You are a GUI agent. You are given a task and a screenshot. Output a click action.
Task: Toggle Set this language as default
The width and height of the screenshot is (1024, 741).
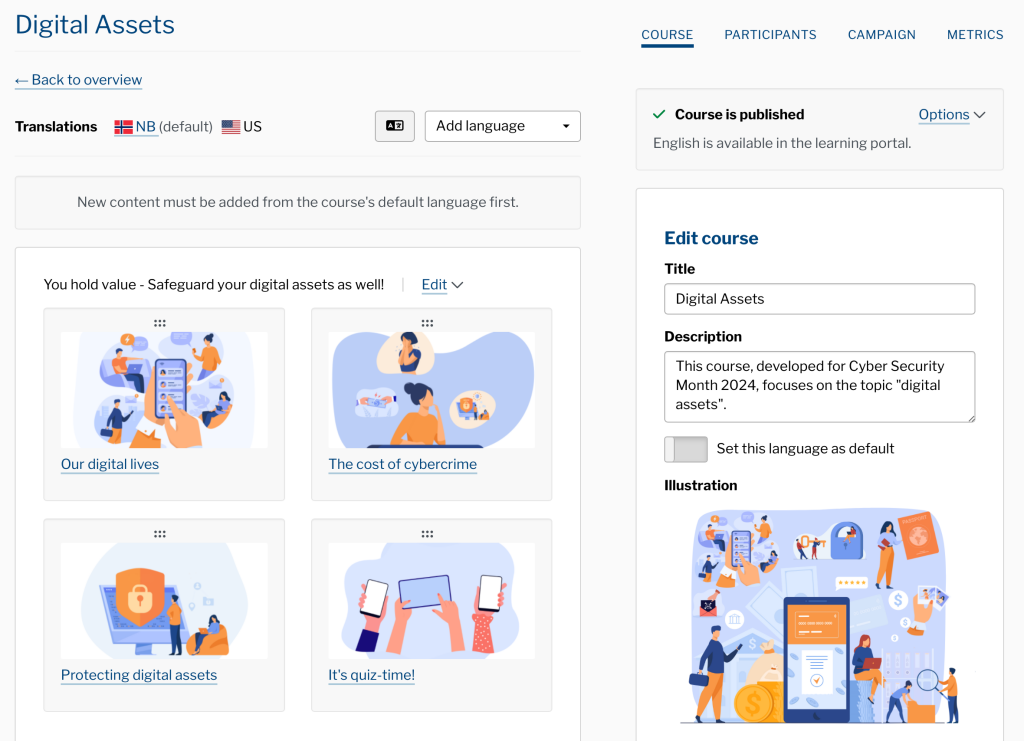[x=686, y=449]
